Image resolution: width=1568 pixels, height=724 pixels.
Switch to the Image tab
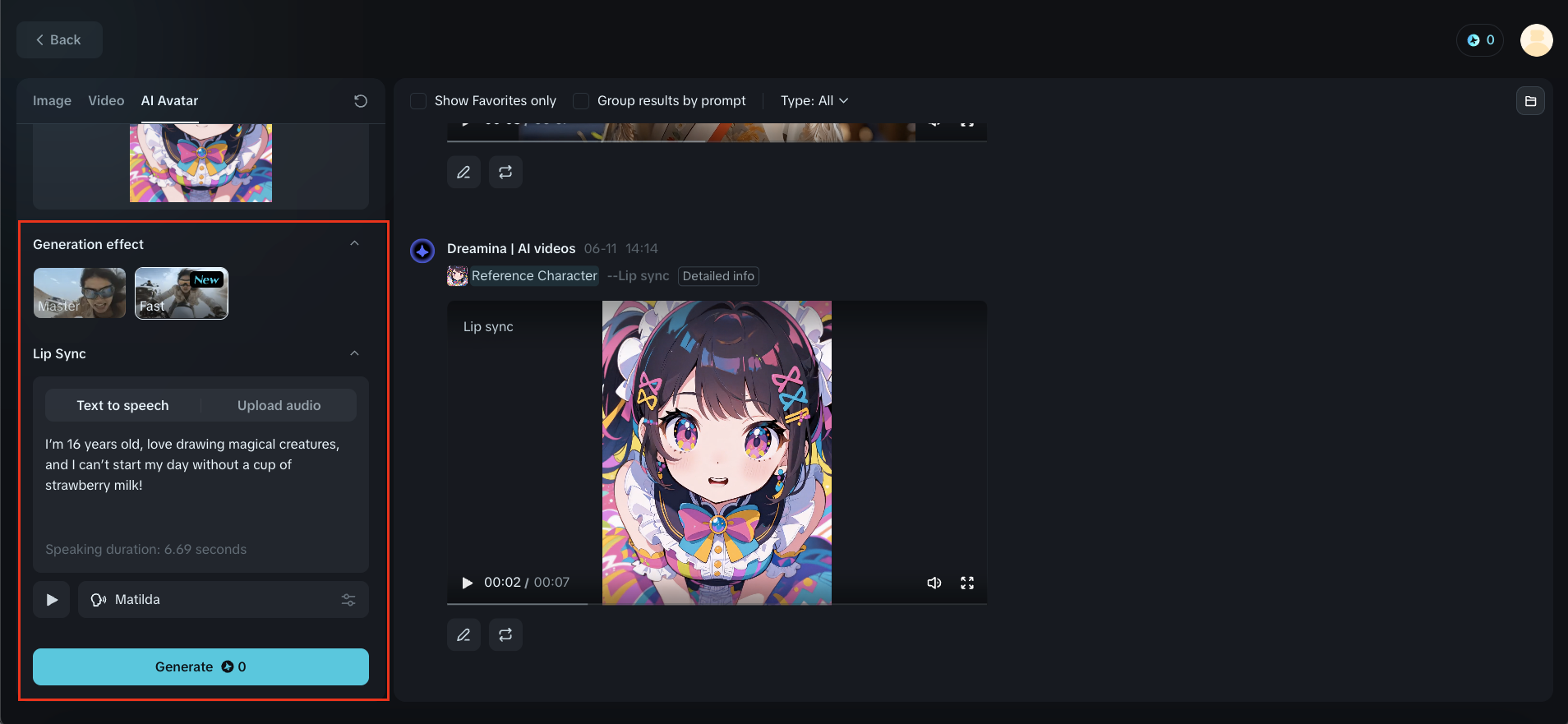(52, 101)
